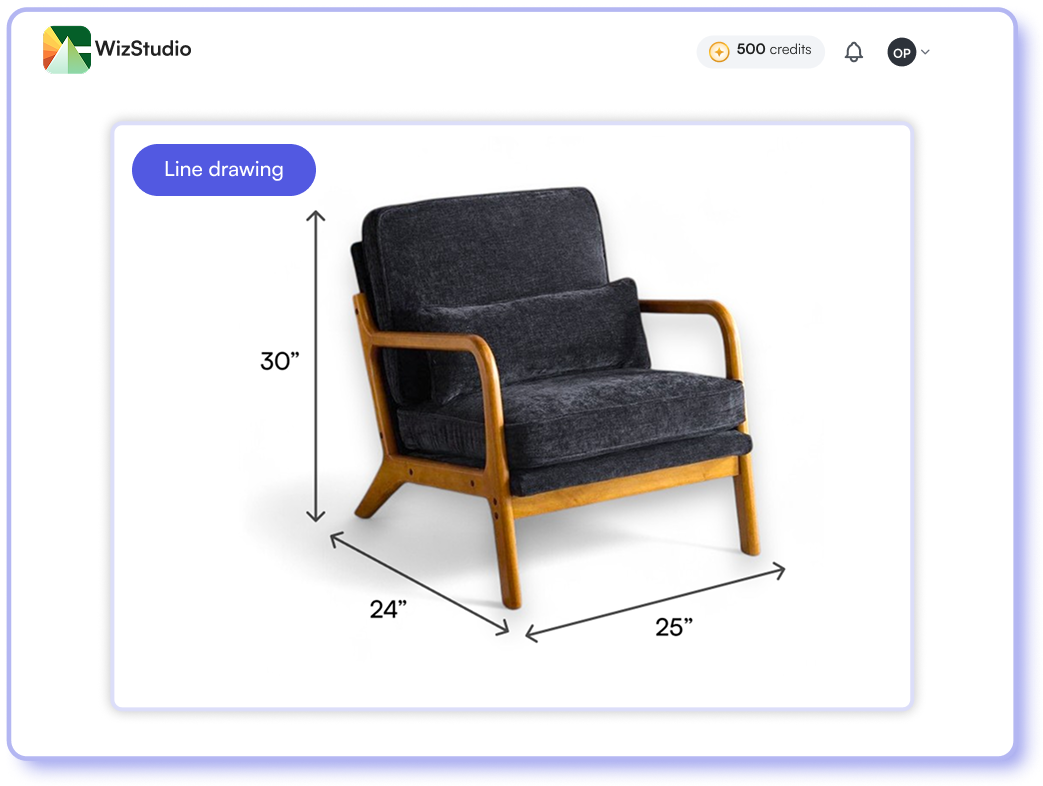Select the 30" height label

(280, 361)
